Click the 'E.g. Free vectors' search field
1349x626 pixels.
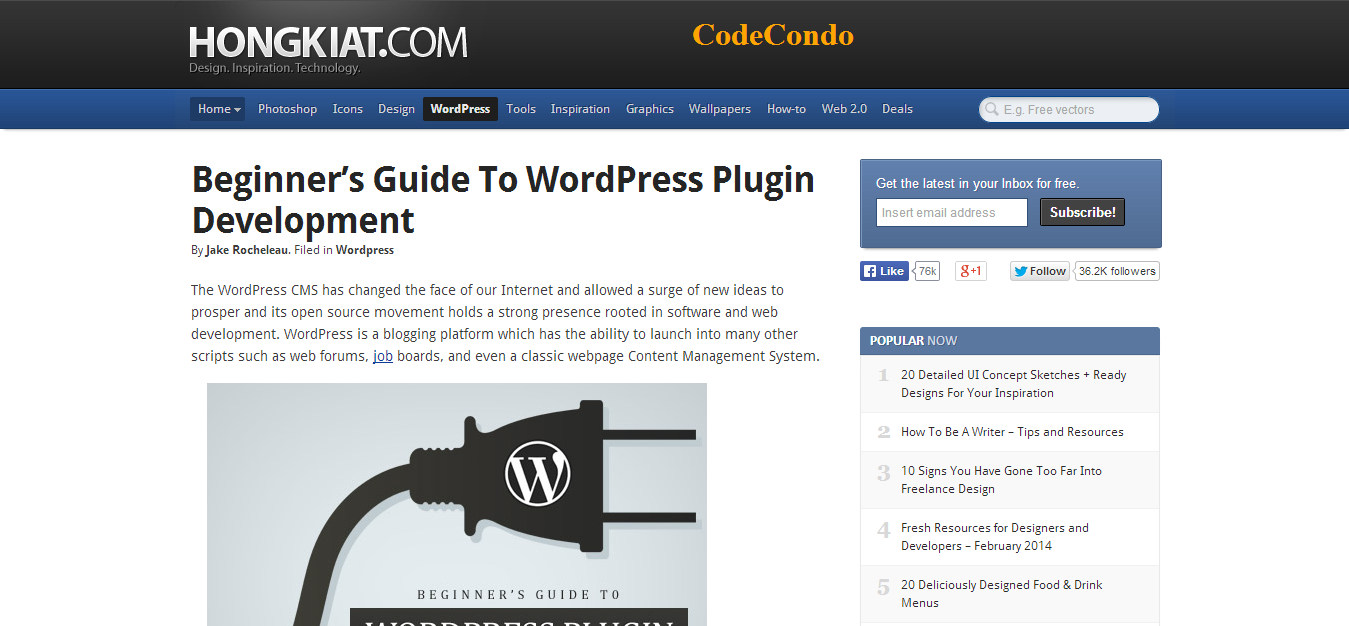tap(1069, 109)
